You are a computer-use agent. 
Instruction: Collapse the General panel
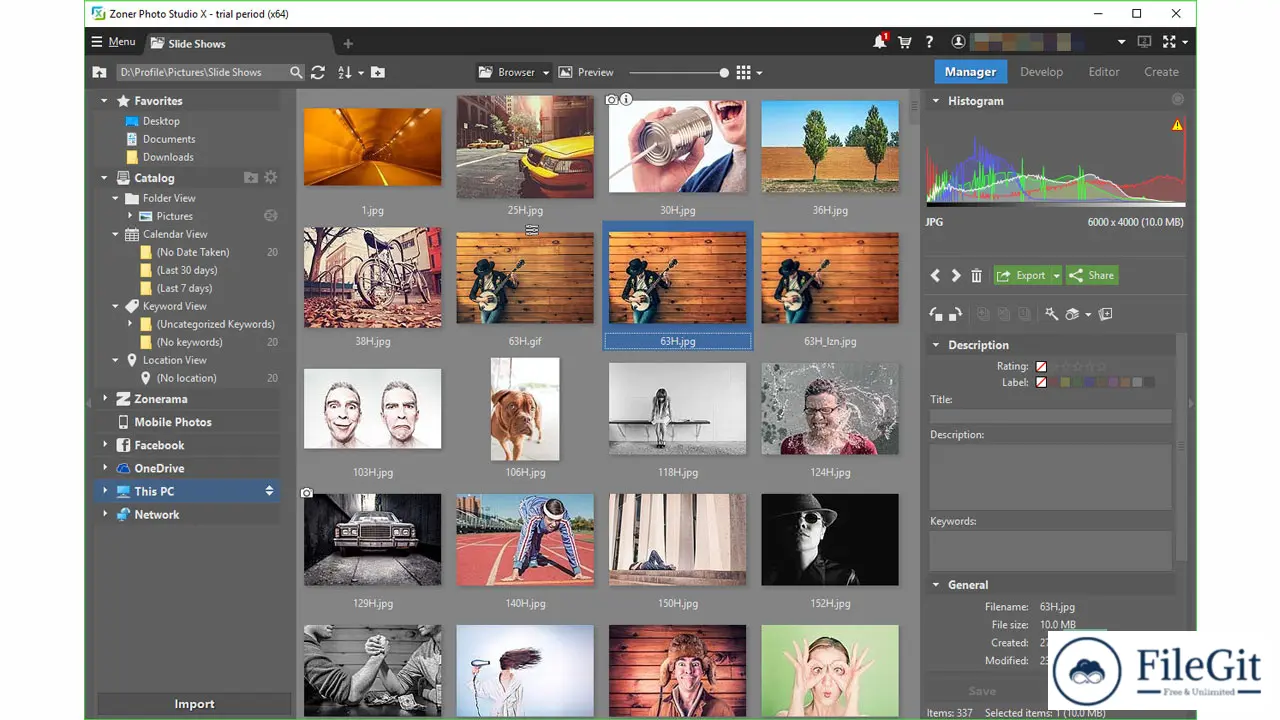tap(936, 585)
